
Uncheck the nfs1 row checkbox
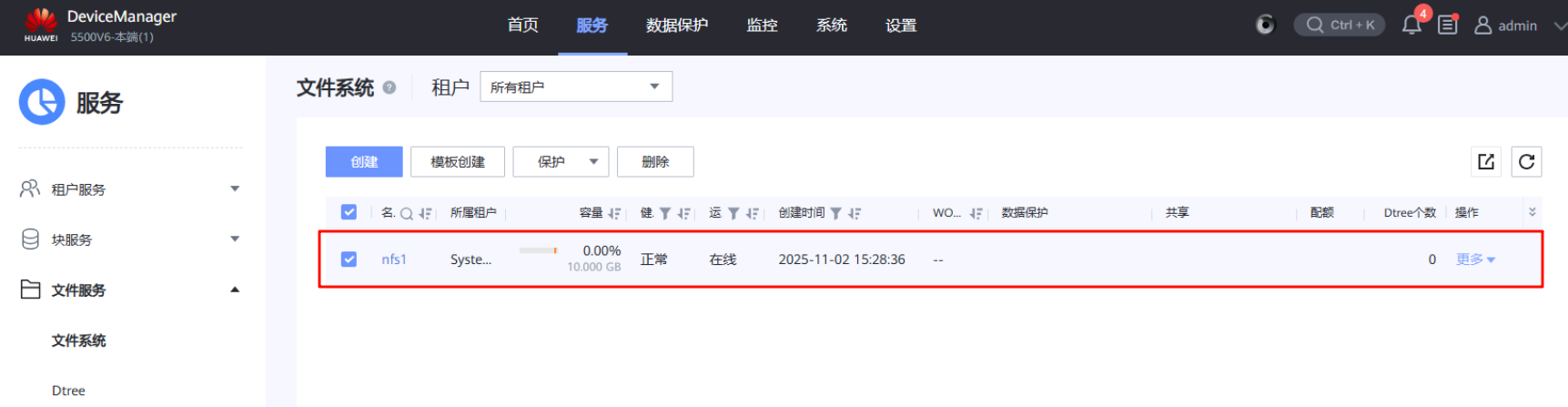click(349, 259)
